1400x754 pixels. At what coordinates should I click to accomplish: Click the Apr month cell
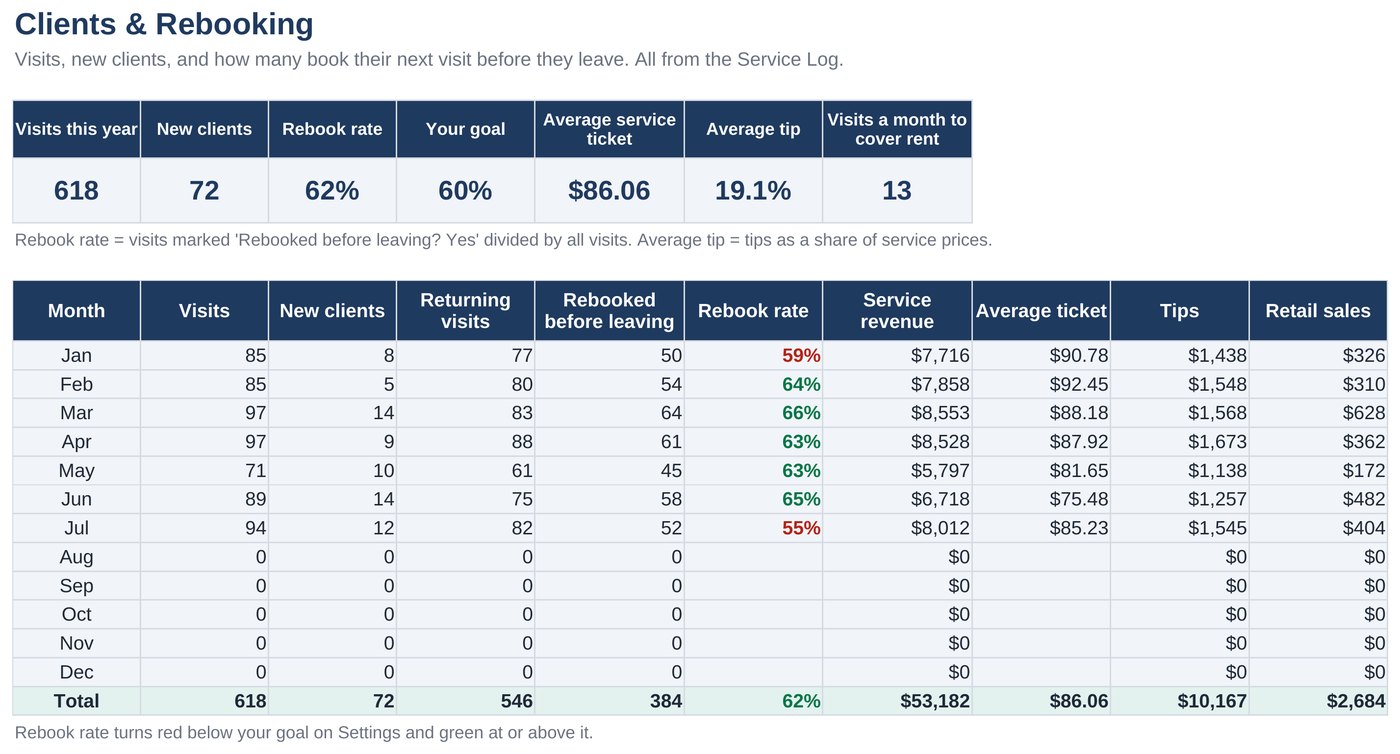[x=76, y=442]
